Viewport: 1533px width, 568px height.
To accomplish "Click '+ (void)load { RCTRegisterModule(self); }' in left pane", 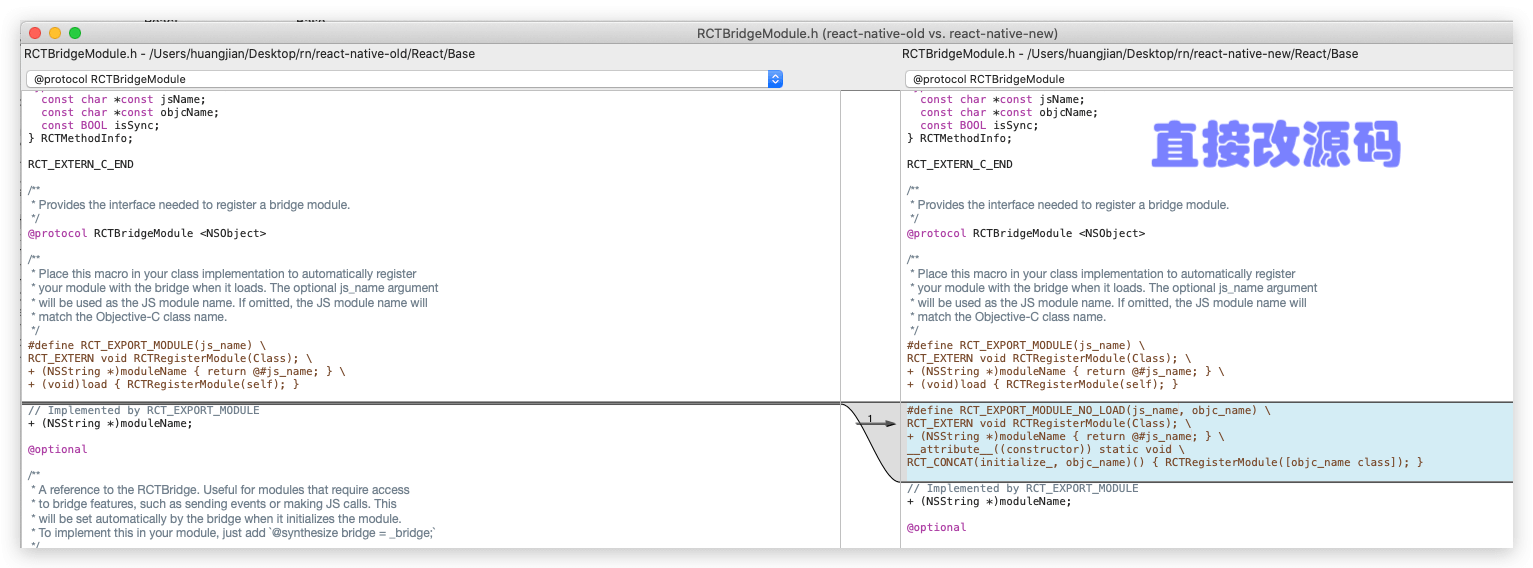I will coord(164,384).
